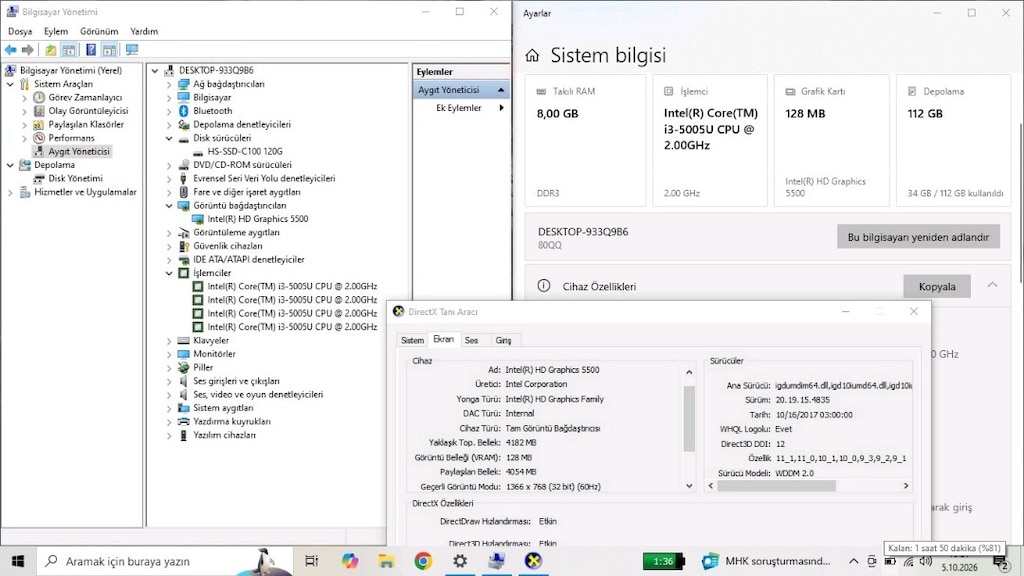1024x576 pixels.
Task: Open the Eylem menu
Action: (56, 31)
